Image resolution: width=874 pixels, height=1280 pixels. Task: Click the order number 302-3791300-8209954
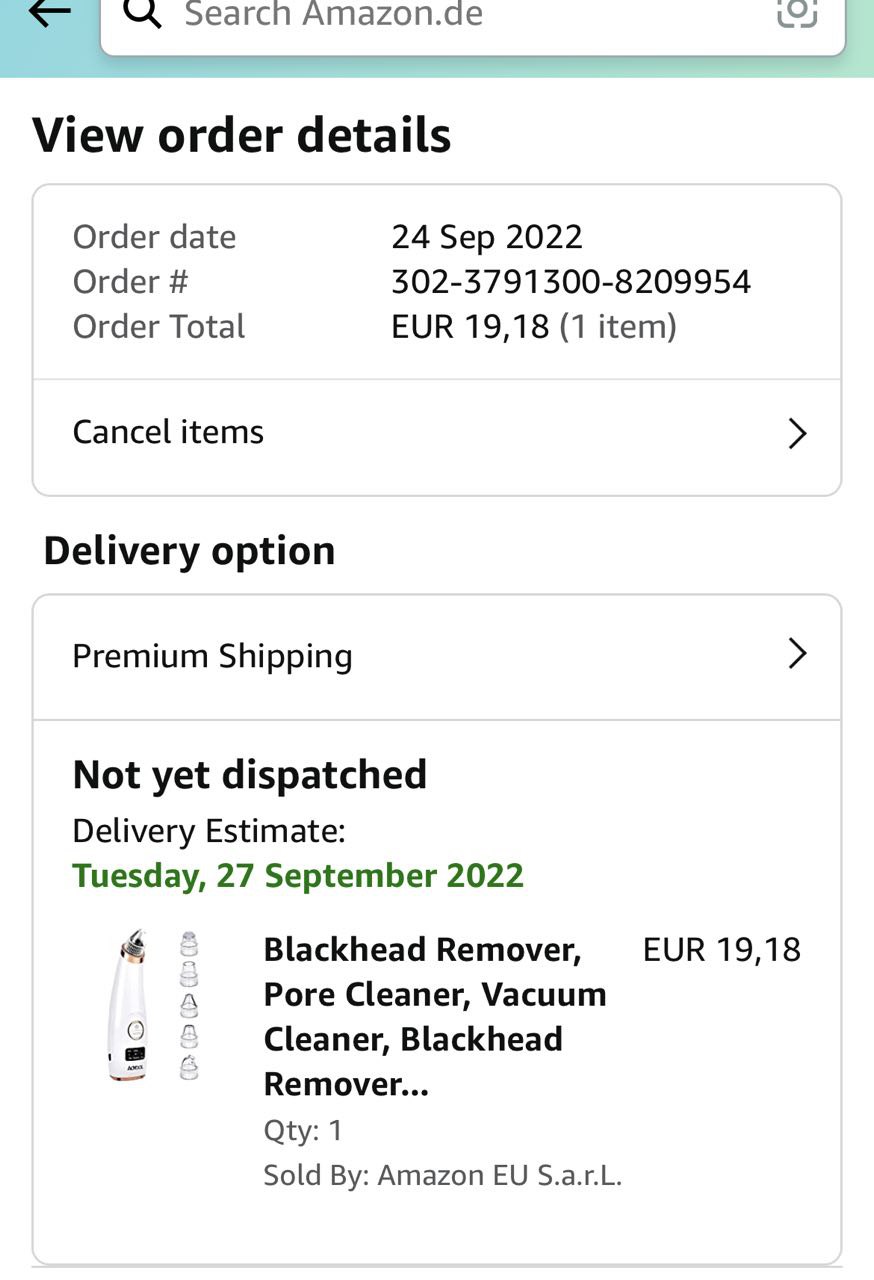pos(570,282)
